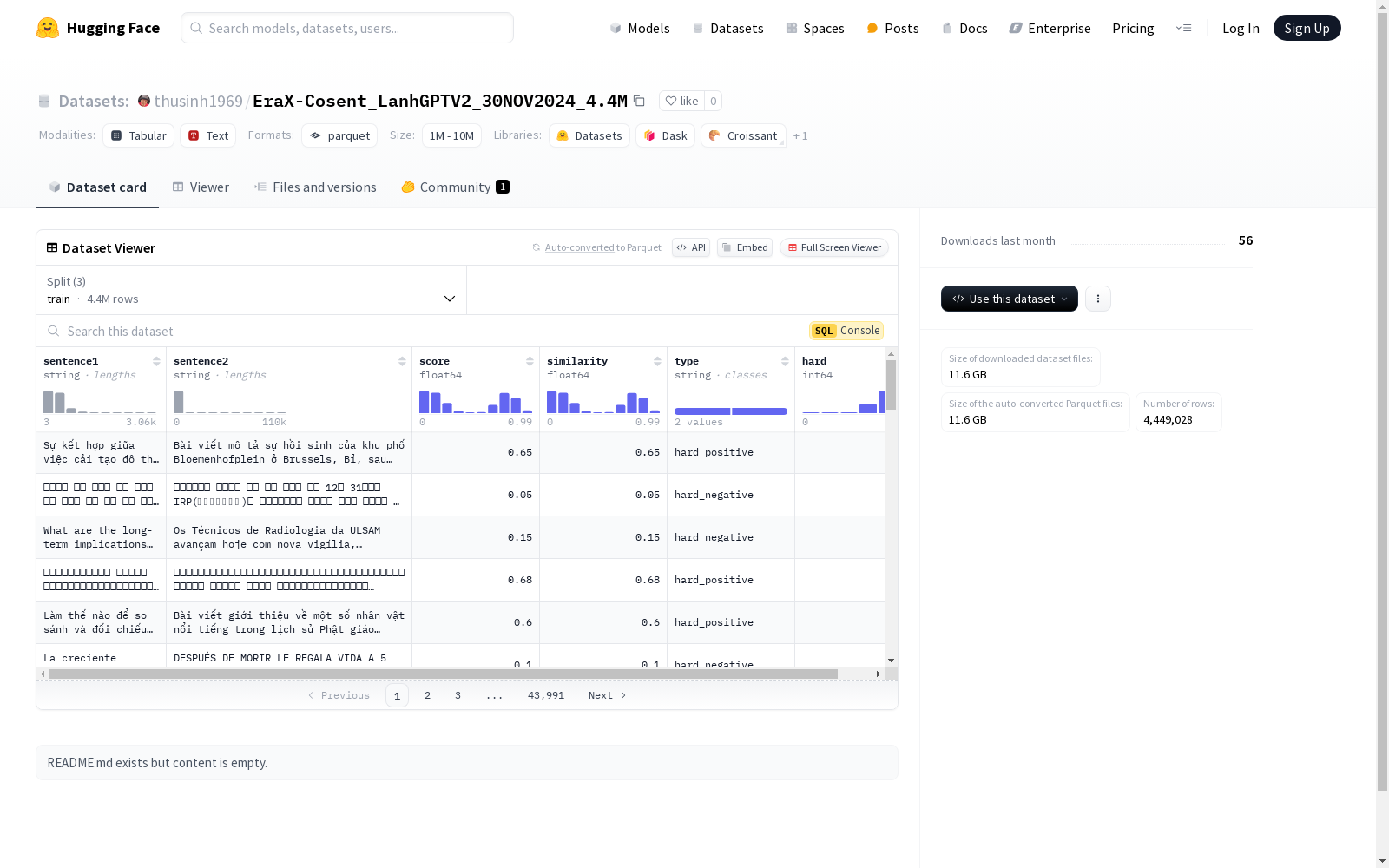
Task: Open the more navigation menu icon
Action: [1183, 28]
